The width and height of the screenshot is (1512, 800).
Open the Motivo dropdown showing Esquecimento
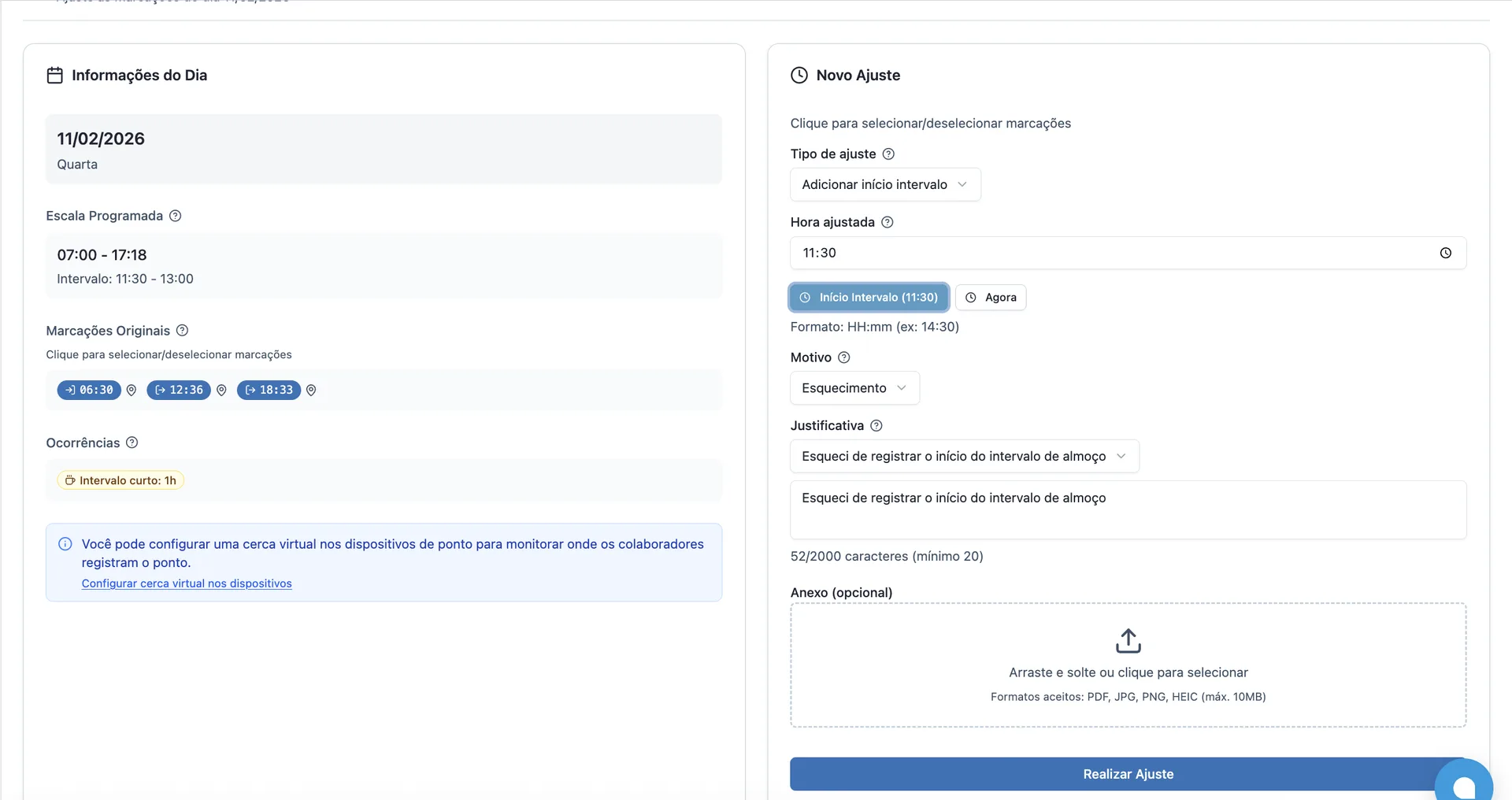(x=854, y=387)
